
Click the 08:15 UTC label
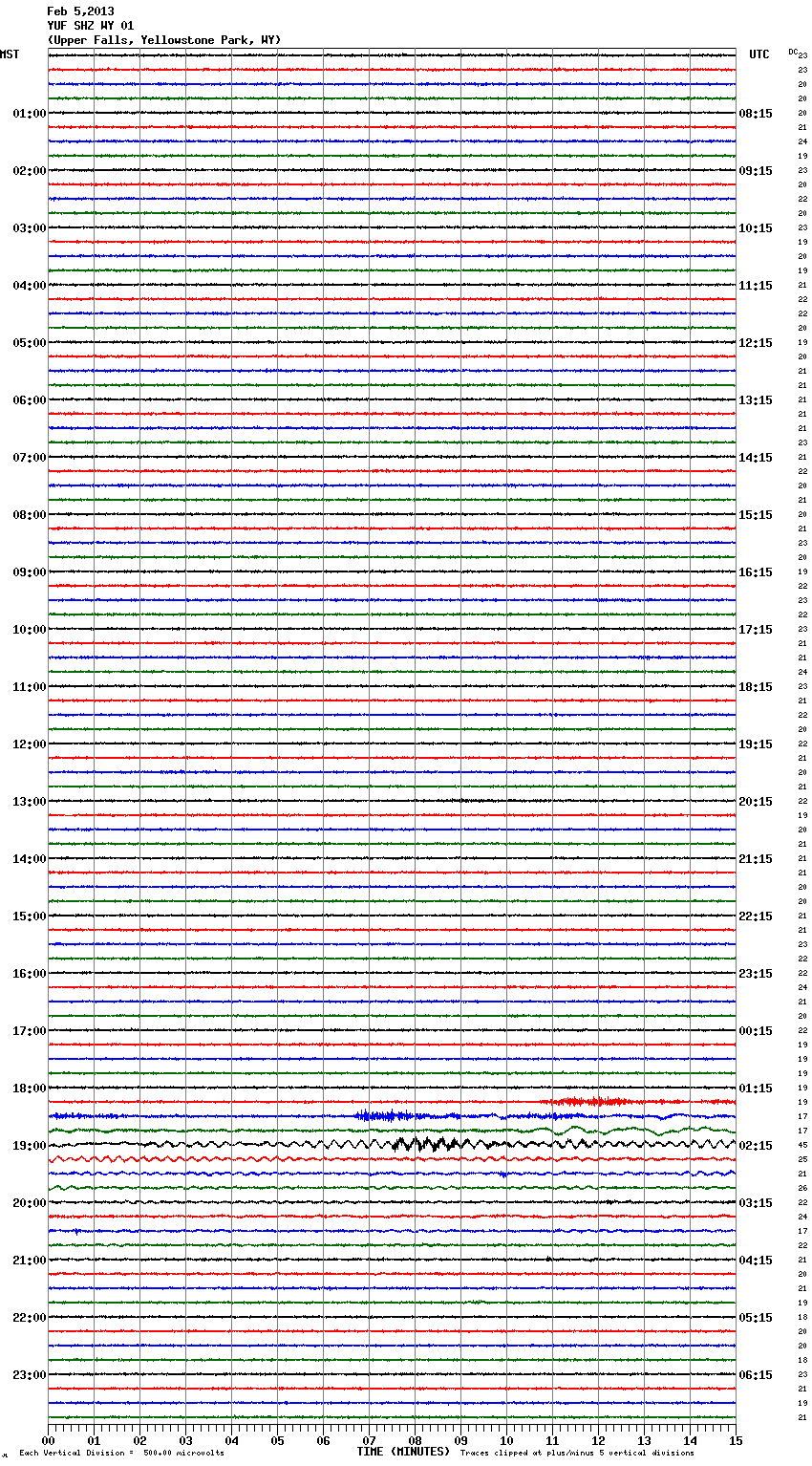click(x=756, y=114)
